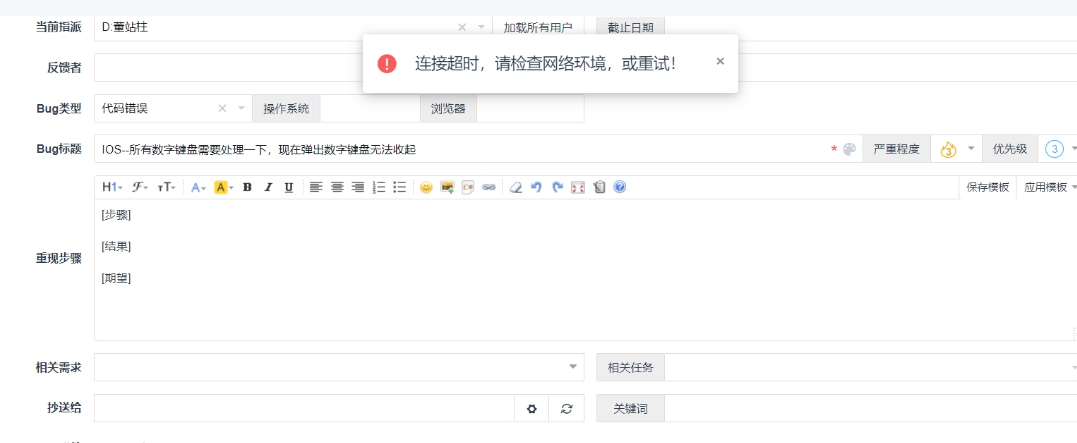Open the severity dropdown arrow
This screenshot has width=1077, height=443.
(971, 149)
